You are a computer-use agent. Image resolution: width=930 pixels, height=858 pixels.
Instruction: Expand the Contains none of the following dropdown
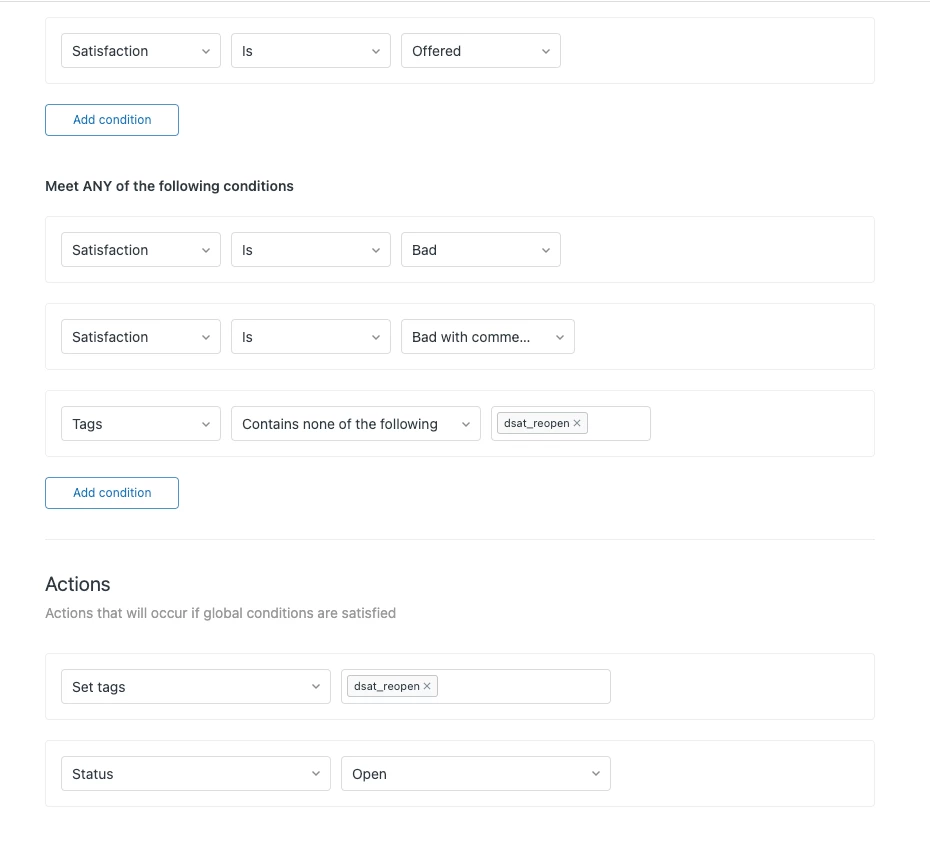point(355,424)
